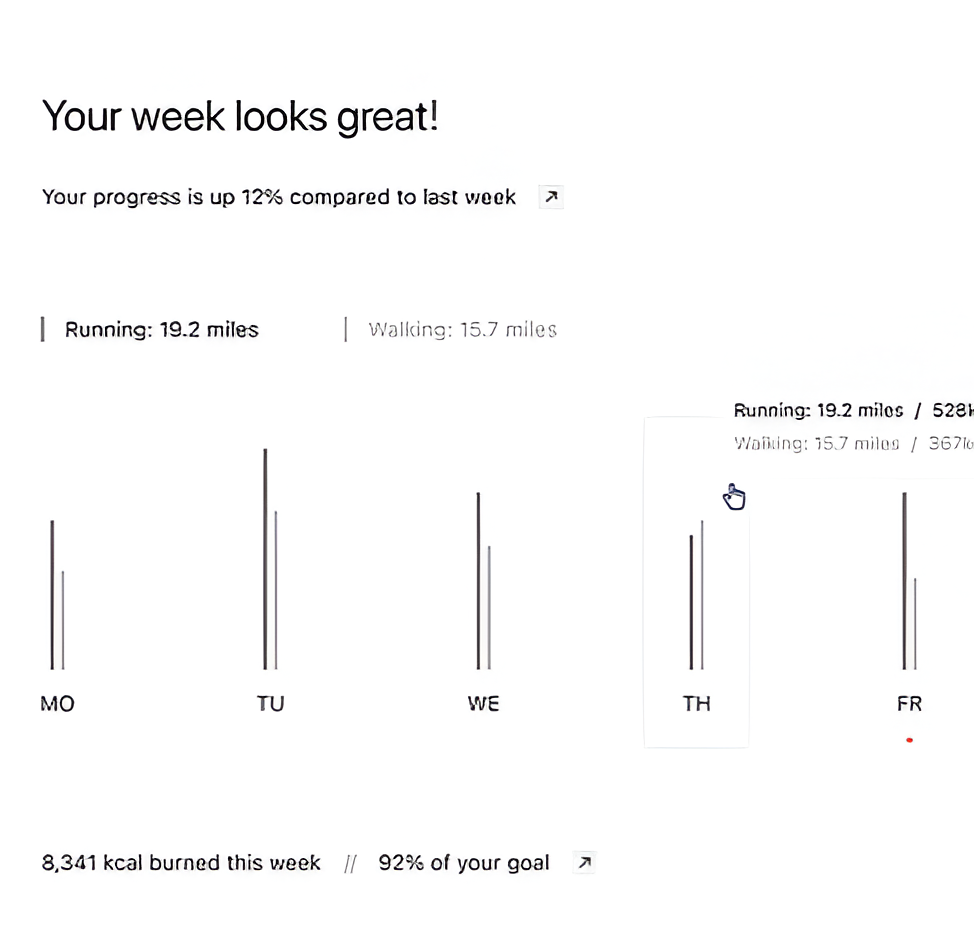Choose the WE day label
Viewport: 974px width, 948px height.
click(x=483, y=704)
